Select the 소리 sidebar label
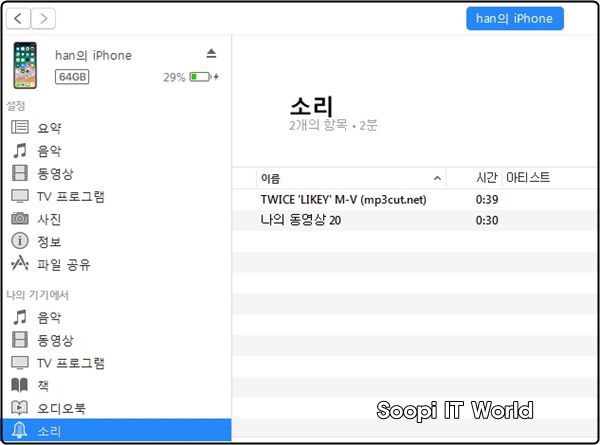The height and width of the screenshot is (445, 600). (49, 432)
